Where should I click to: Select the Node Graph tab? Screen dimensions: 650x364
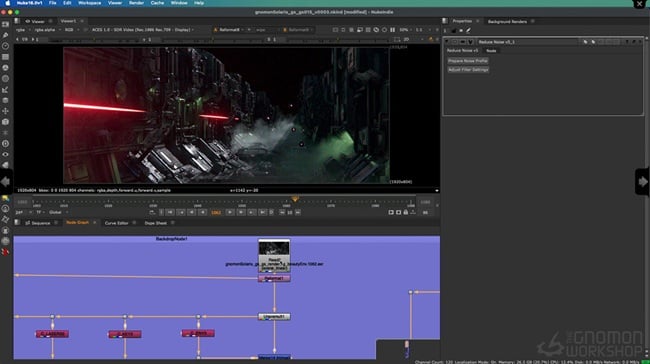click(x=78, y=223)
